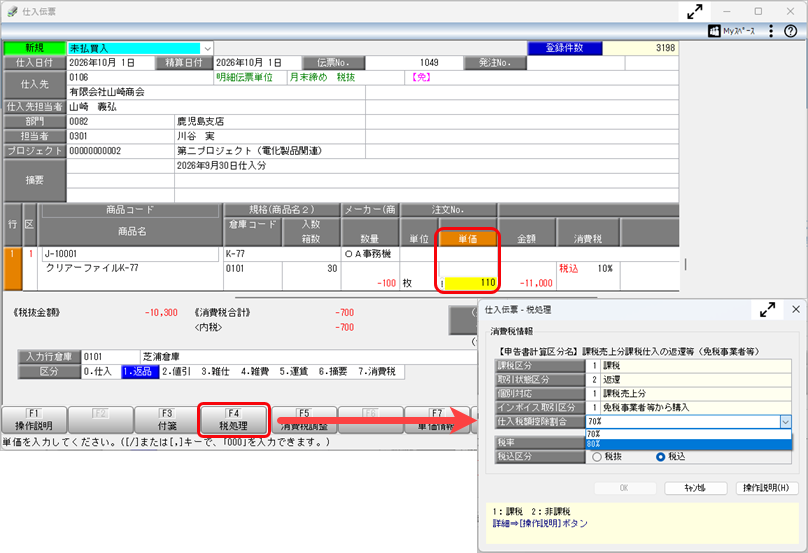The height and width of the screenshot is (553, 808).
Task: Select 2.値引 in 区分 options
Action: [177, 372]
